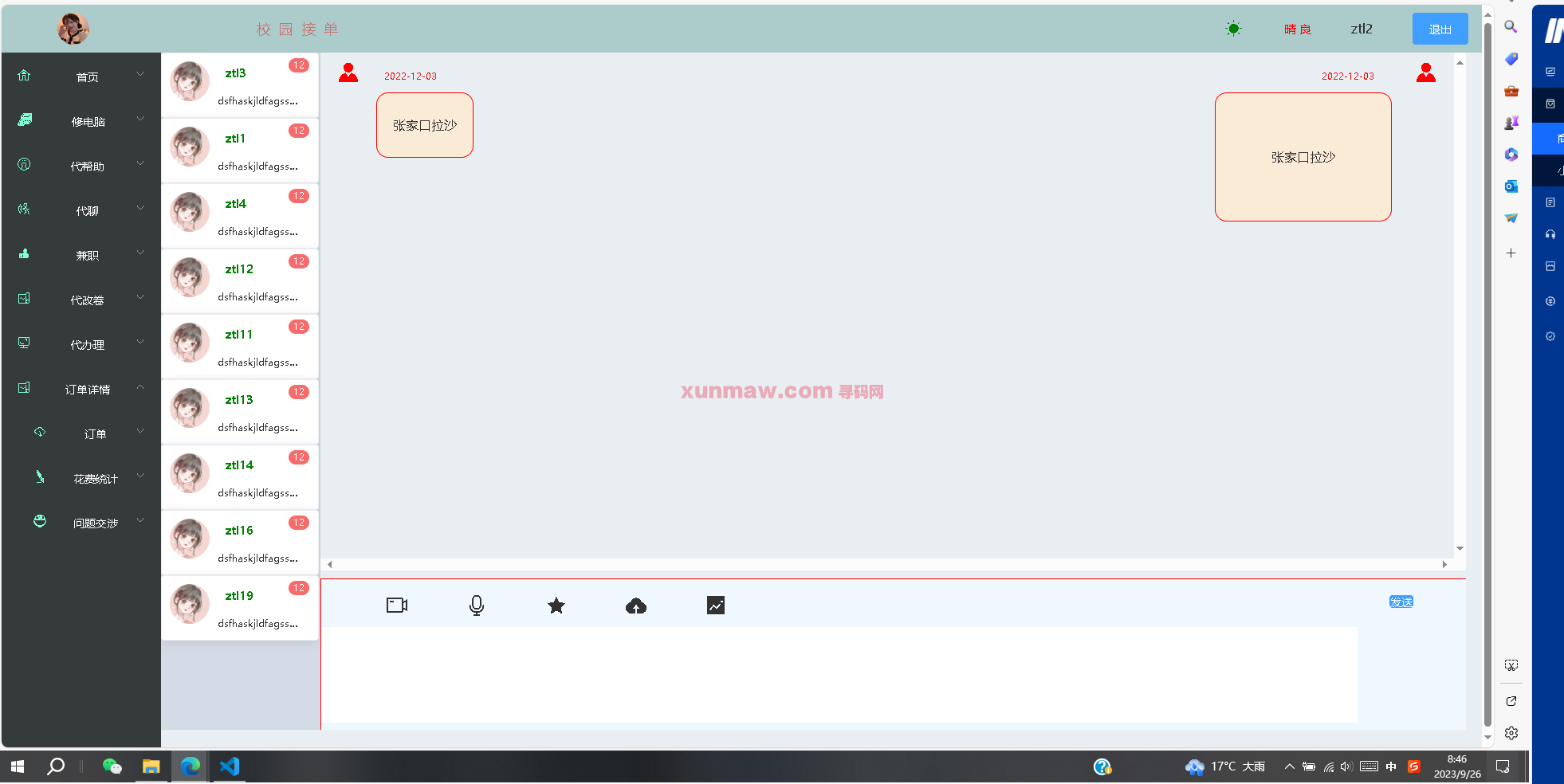Open WeChat from the taskbar

pyautogui.click(x=112, y=766)
